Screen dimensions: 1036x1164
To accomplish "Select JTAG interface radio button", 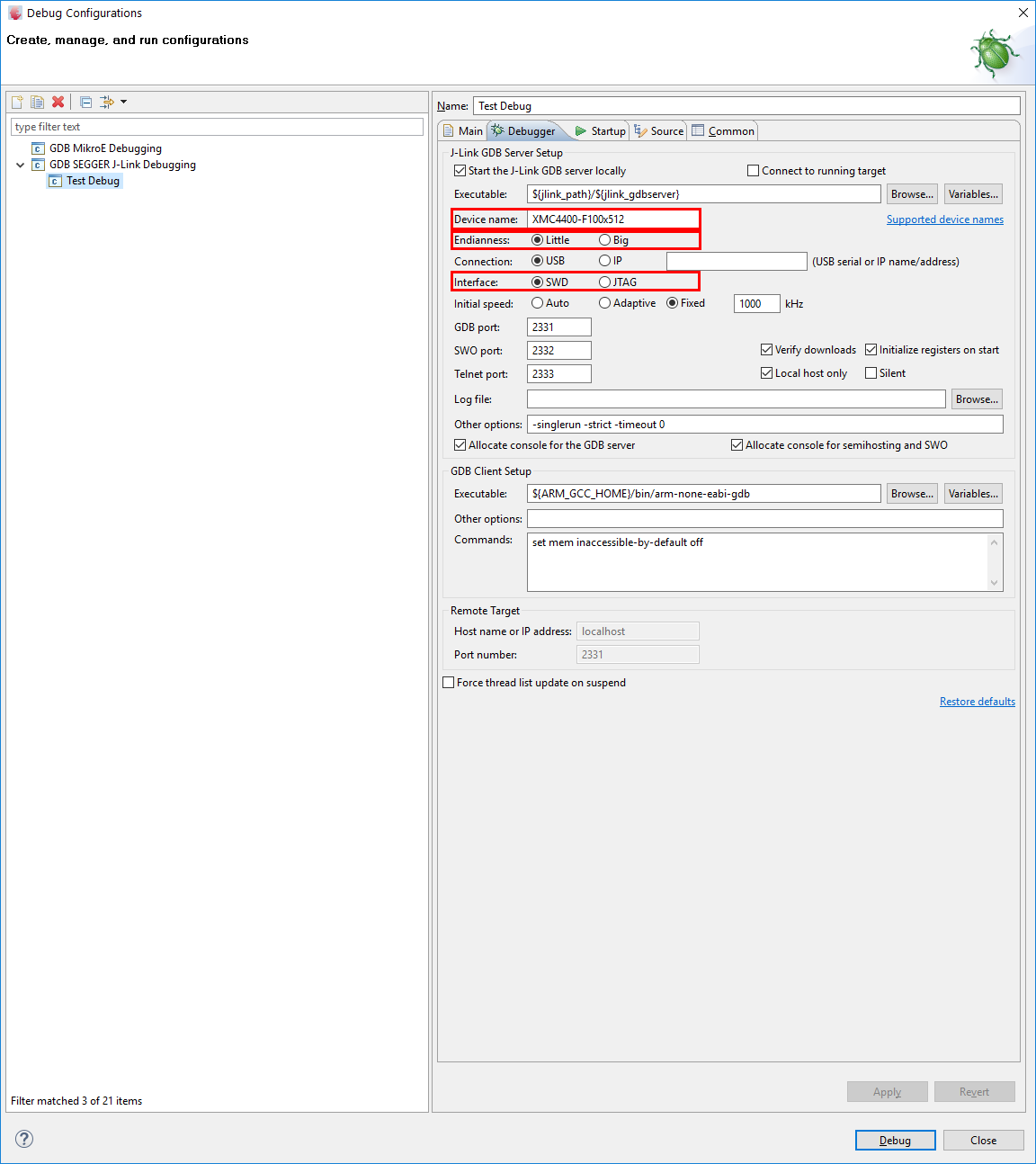I will click(x=605, y=282).
